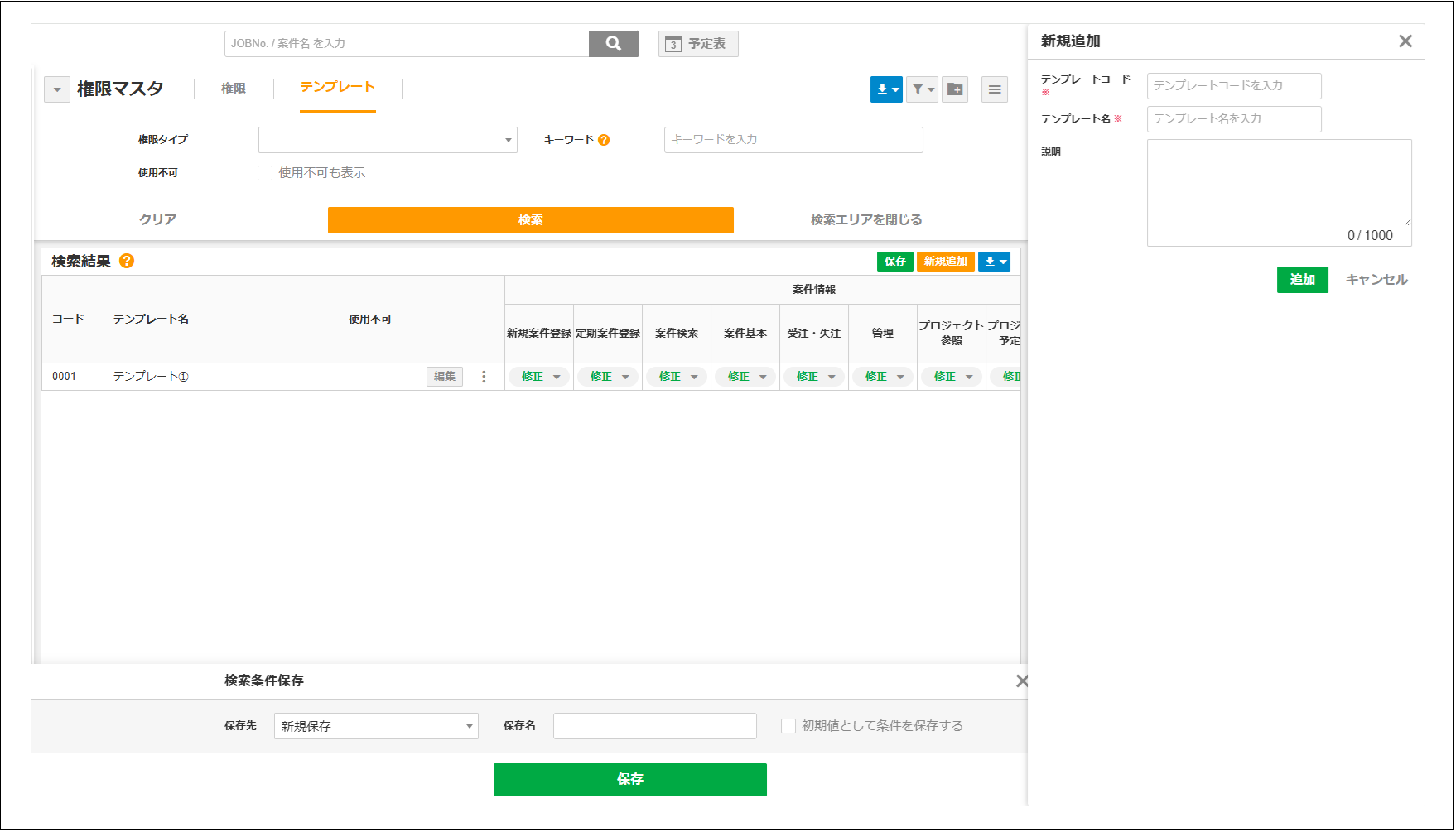Open the hamburger menu icon
Image resolution: width=1456 pixels, height=832 pixels.
(995, 89)
